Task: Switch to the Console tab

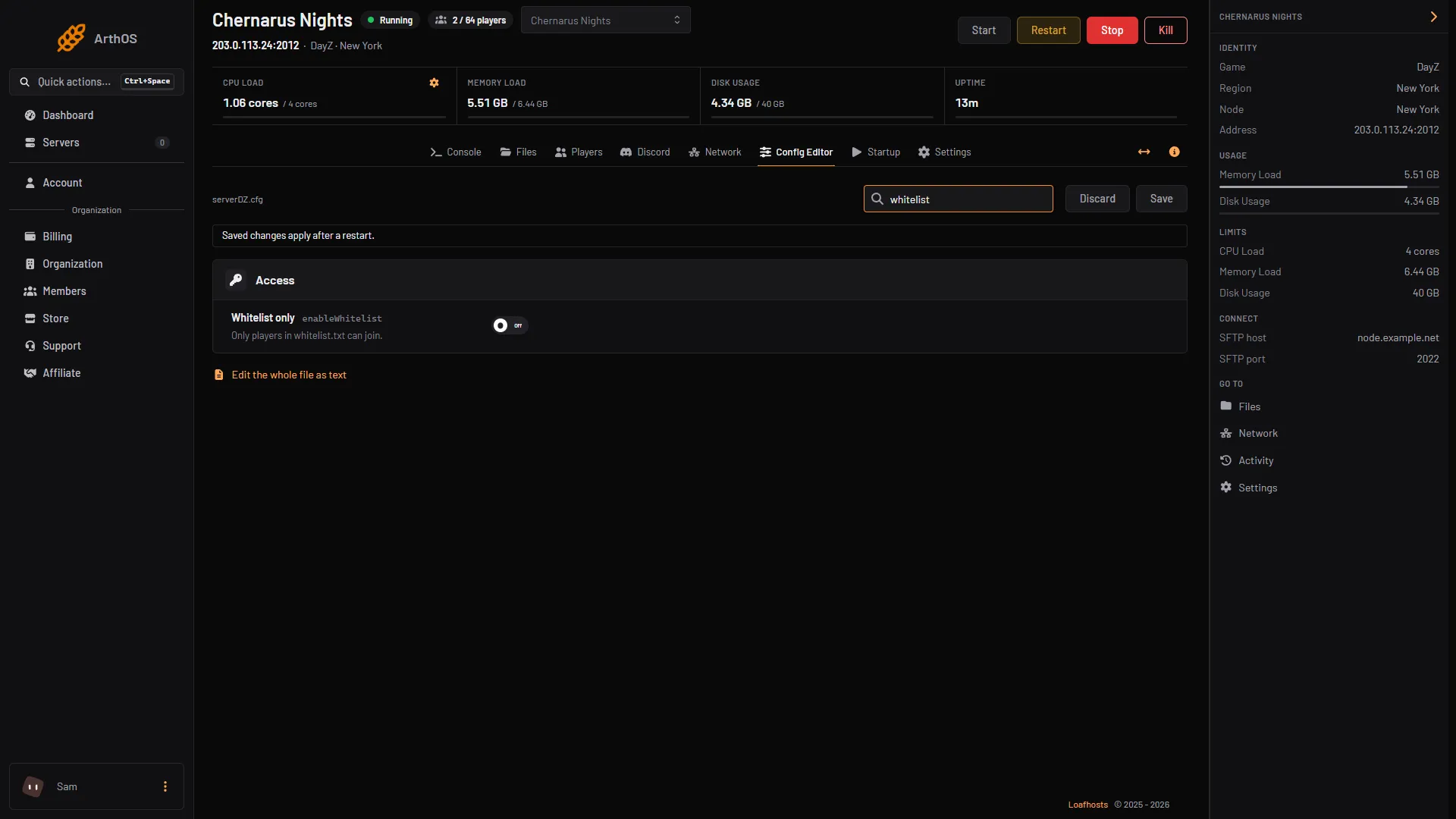Action: (456, 152)
